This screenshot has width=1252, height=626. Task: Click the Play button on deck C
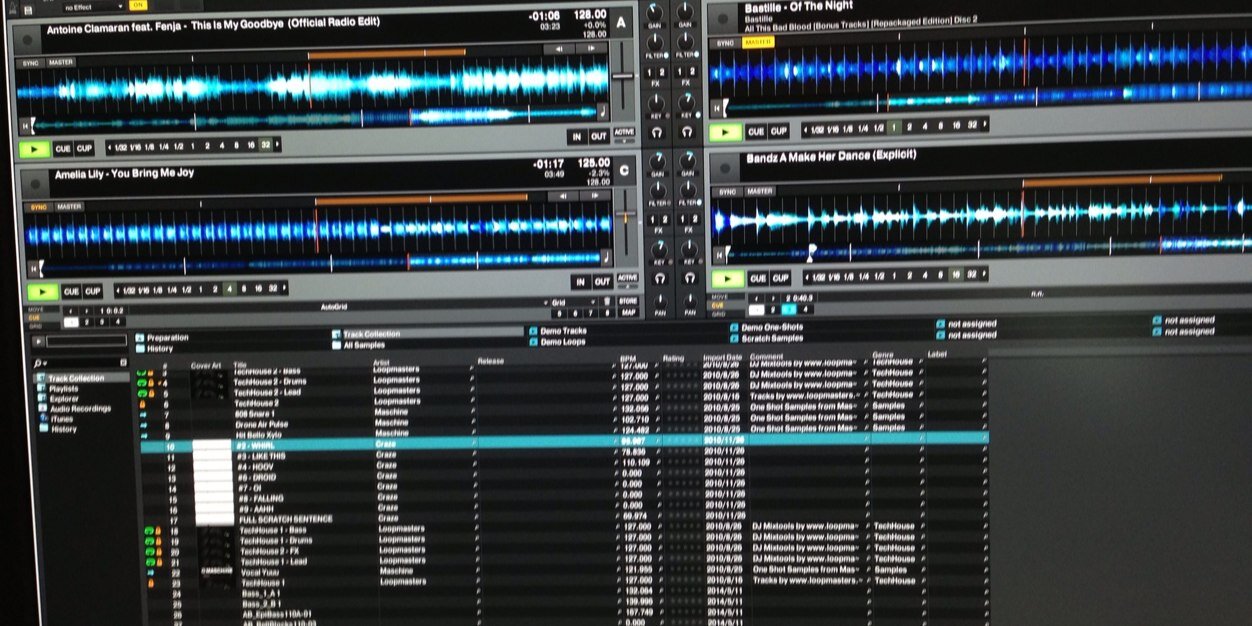42,292
